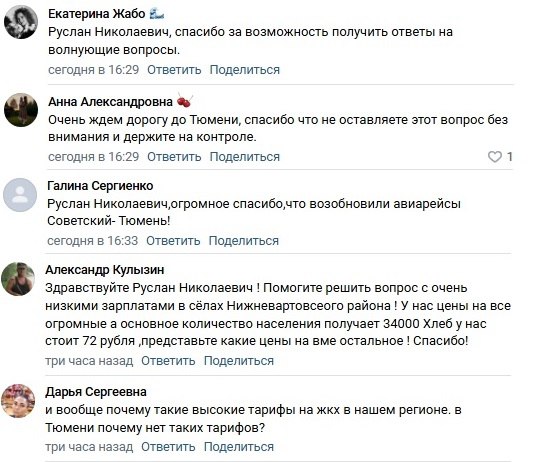Open Дарья Сергеевна's avatar photo

pyautogui.click(x=18, y=400)
